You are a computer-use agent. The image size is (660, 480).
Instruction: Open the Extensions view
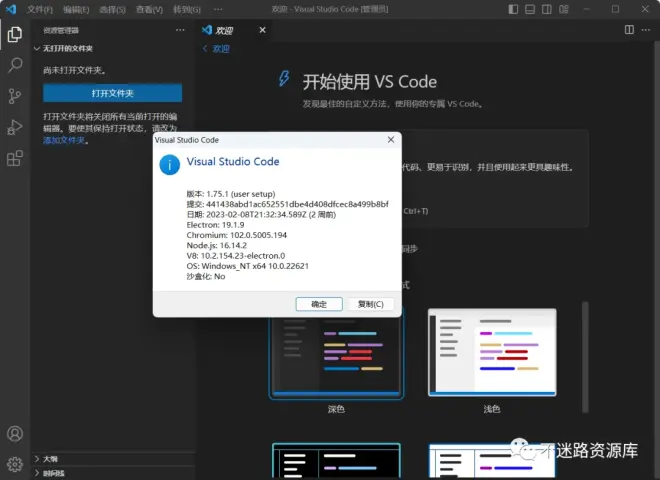pyautogui.click(x=15, y=158)
